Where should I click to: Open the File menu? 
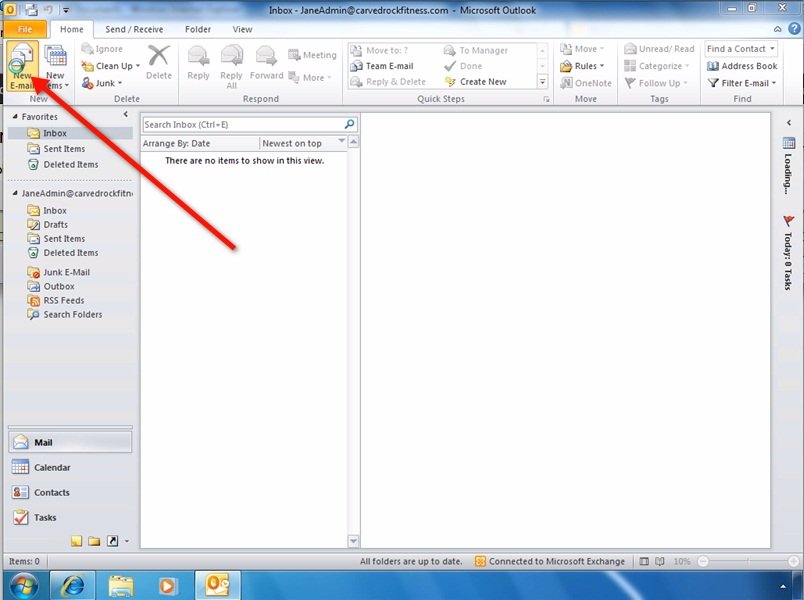click(x=24, y=29)
